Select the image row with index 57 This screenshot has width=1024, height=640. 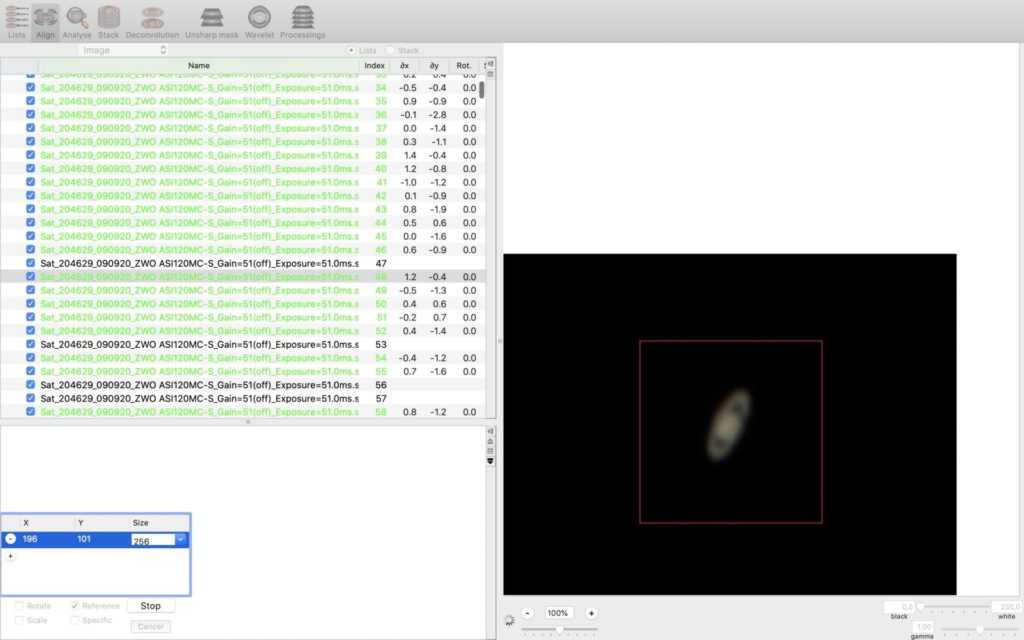242,398
